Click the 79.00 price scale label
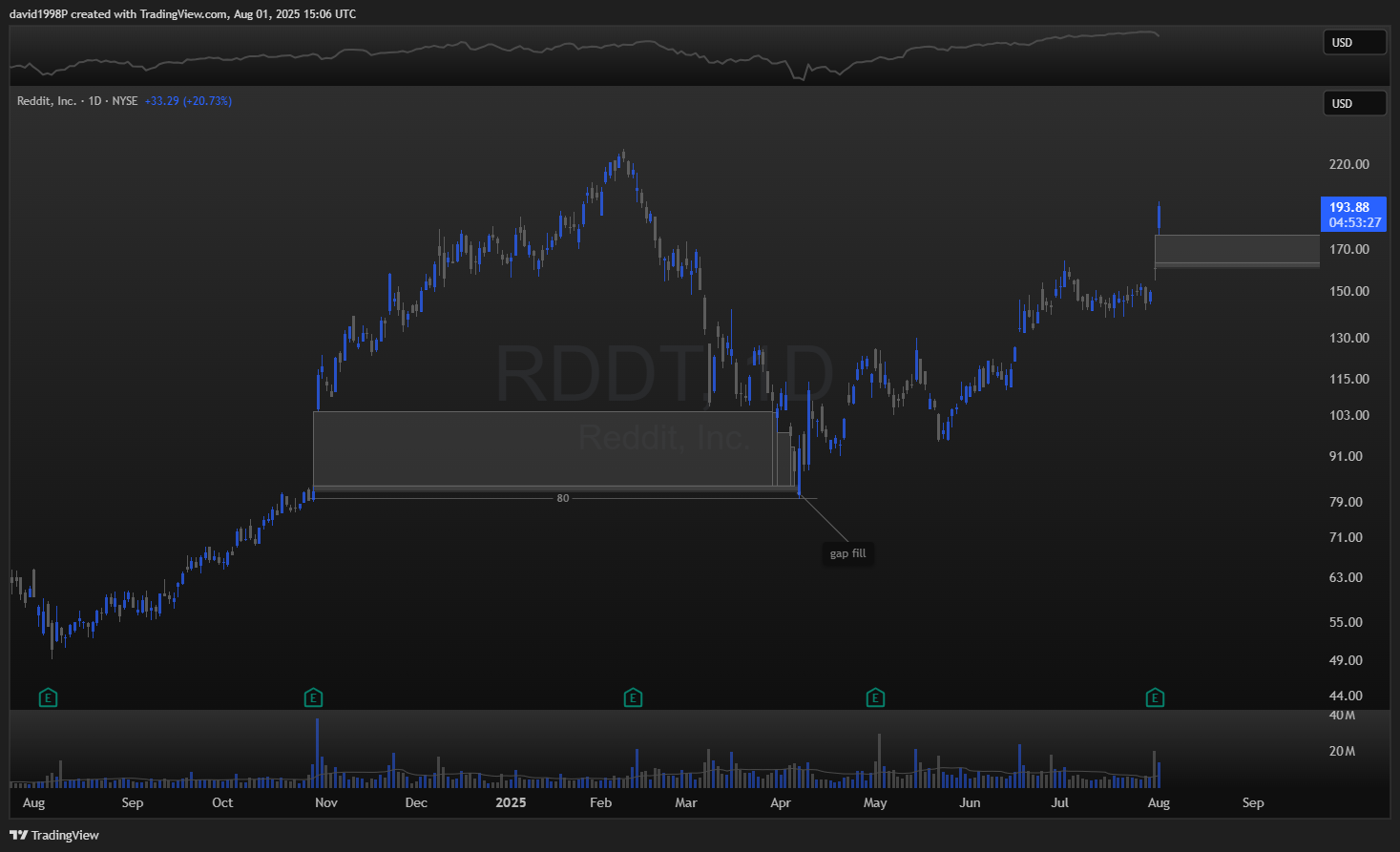 coord(1346,502)
